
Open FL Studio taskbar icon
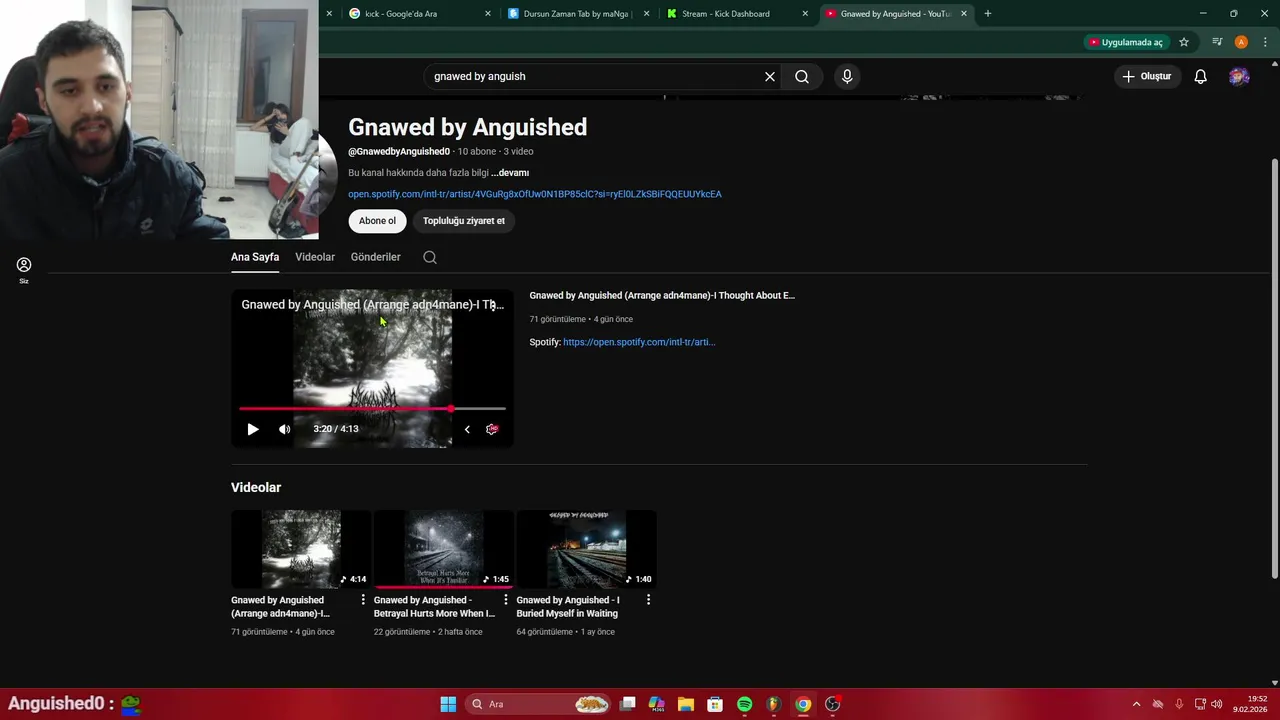click(773, 704)
